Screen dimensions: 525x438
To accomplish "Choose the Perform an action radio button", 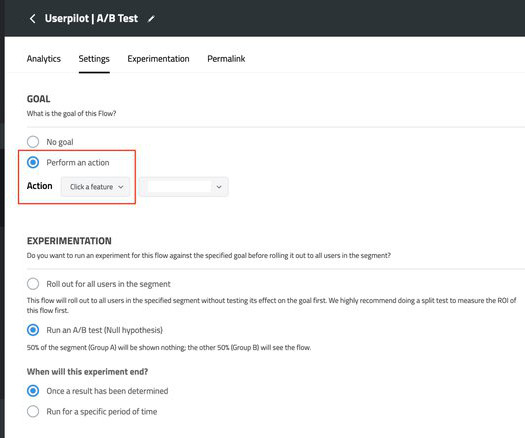I will tap(33, 162).
